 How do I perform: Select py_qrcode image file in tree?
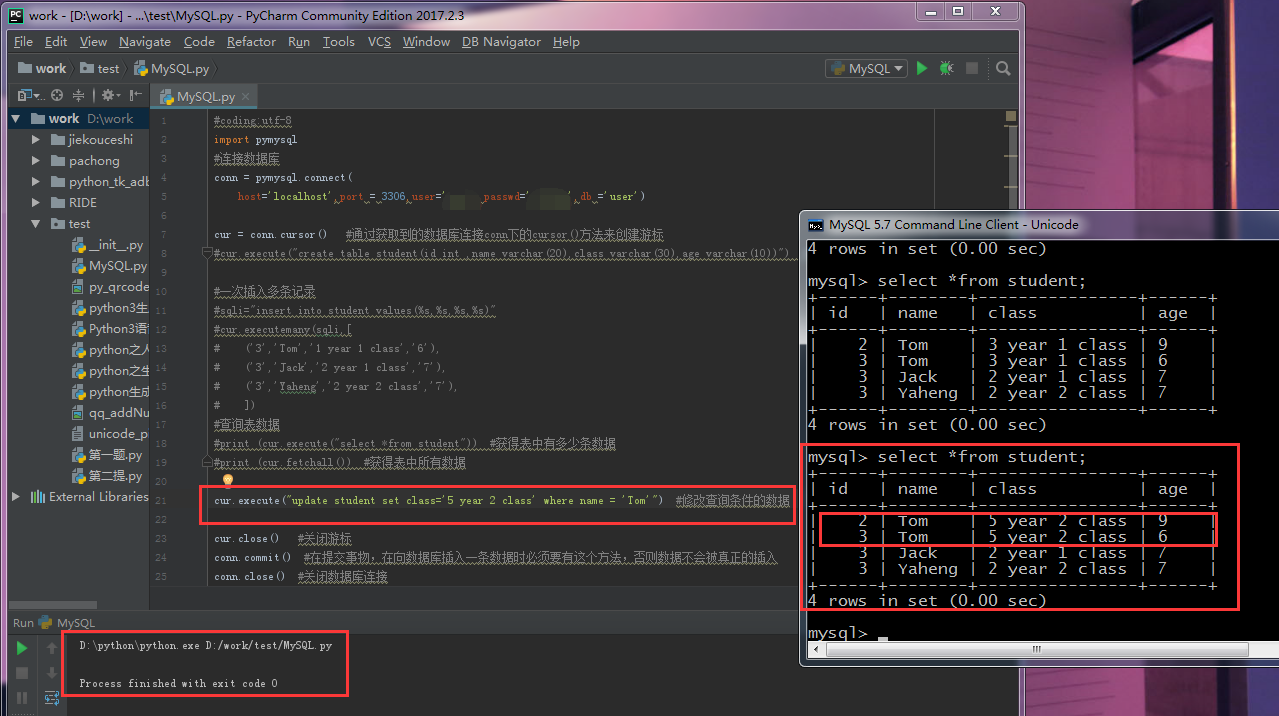point(110,287)
